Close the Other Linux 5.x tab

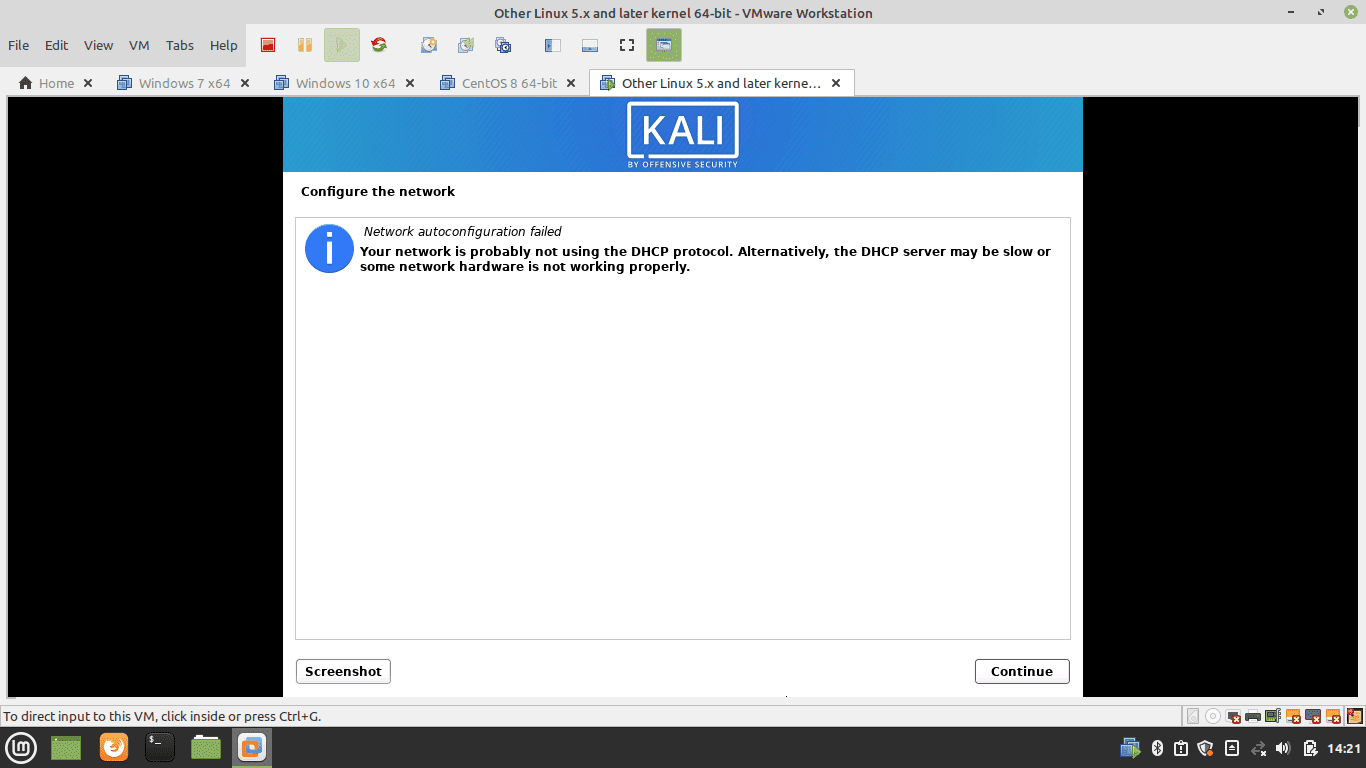click(836, 83)
